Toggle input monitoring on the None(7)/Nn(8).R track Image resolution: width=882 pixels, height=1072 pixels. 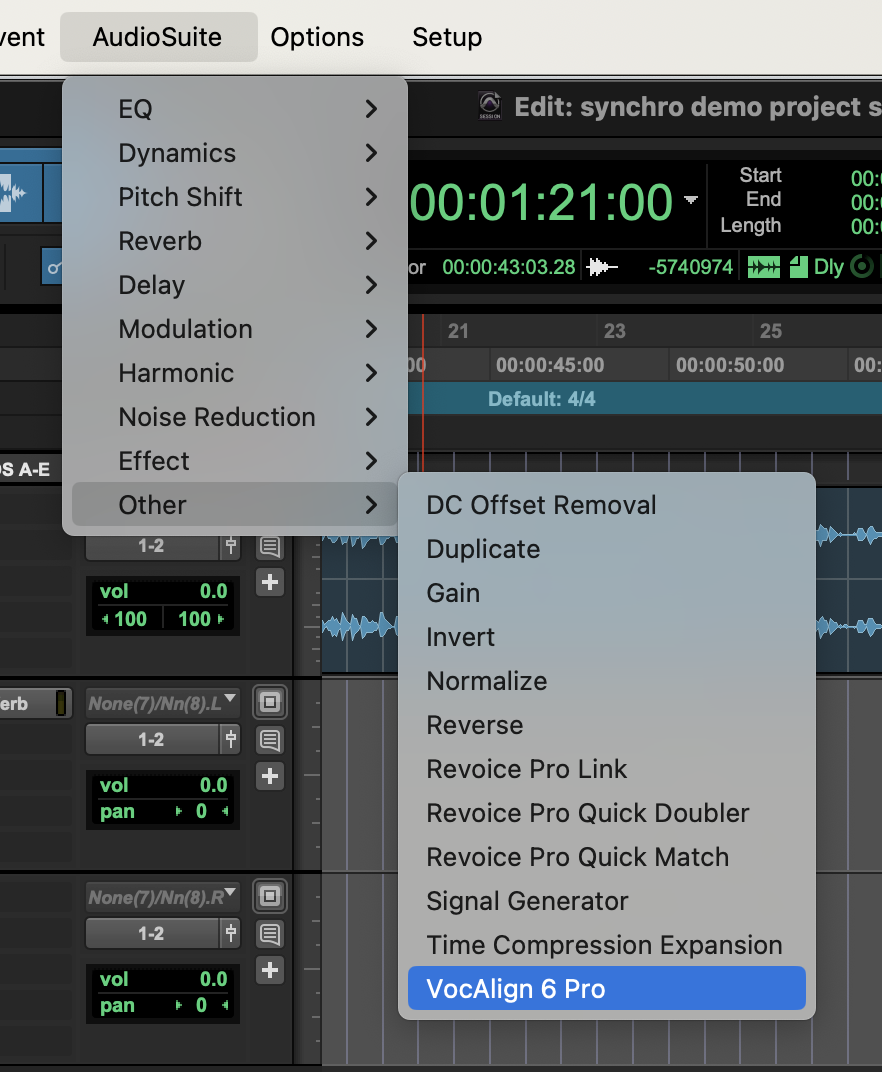point(269,895)
